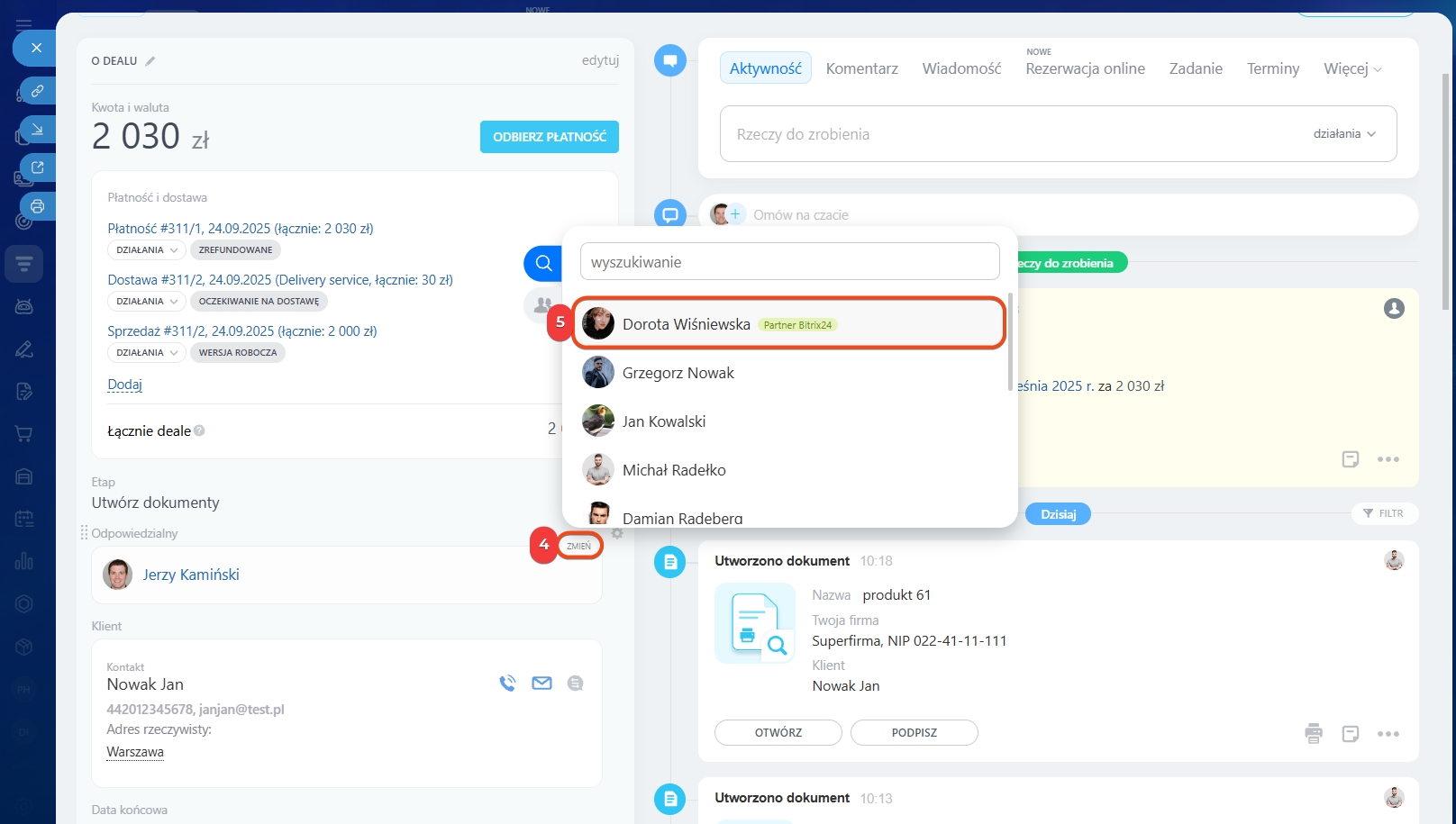Click the printer icon in left side panel
Image resolution: width=1456 pixels, height=824 pixels.
37,206
